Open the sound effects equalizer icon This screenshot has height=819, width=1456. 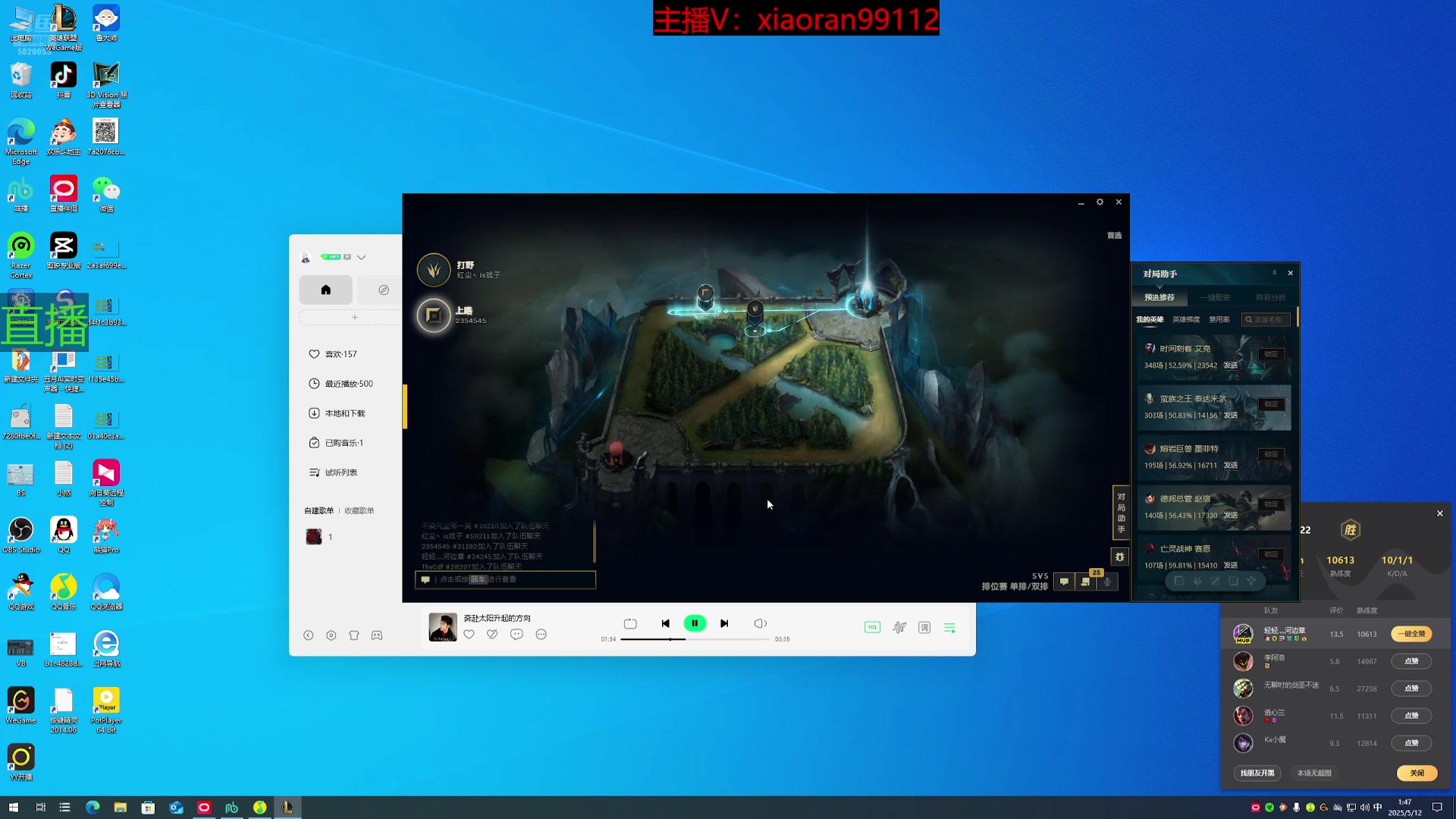(x=899, y=627)
